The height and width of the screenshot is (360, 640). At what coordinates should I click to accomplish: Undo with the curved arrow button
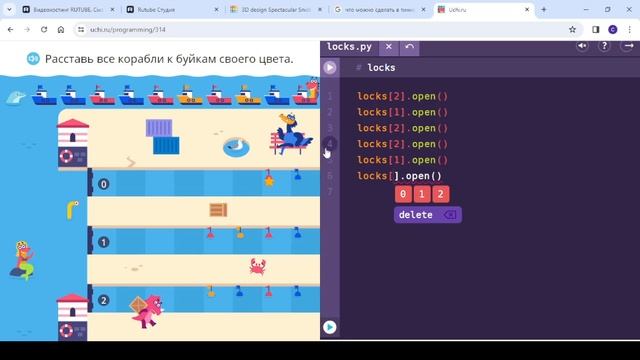(x=409, y=47)
